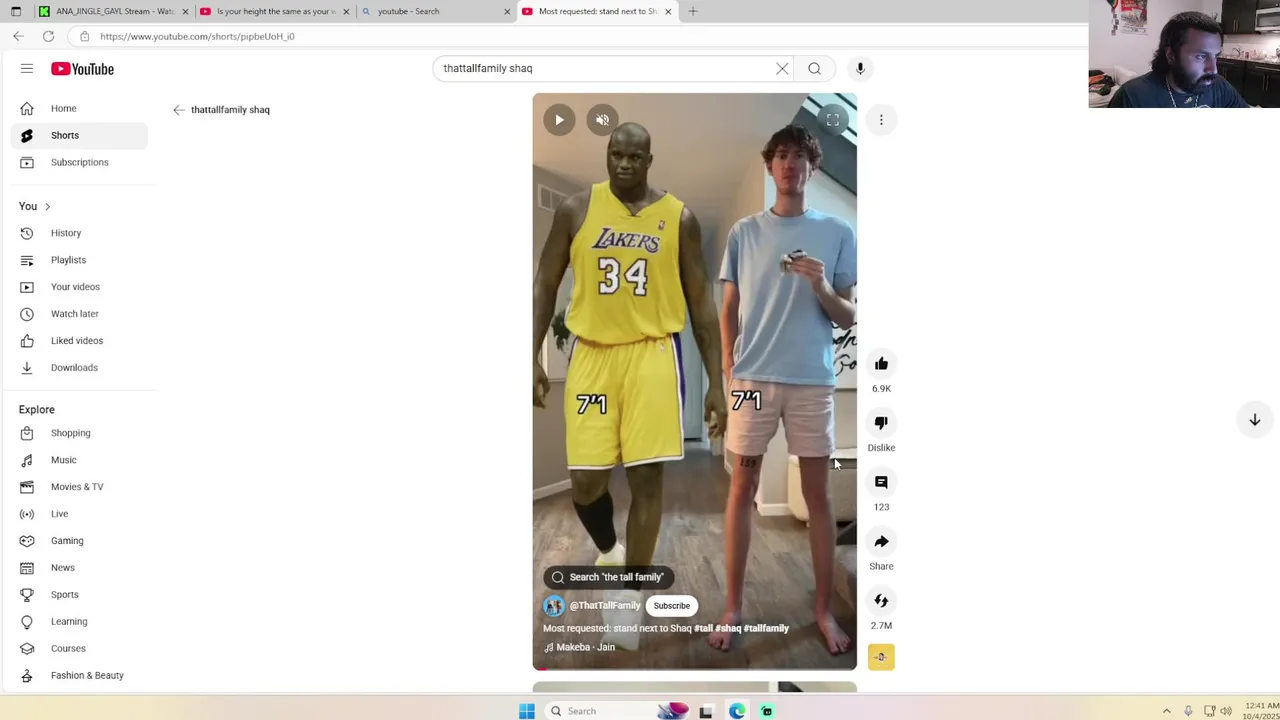Go to next Short with down arrow
1280x720 pixels.
pyautogui.click(x=1254, y=420)
